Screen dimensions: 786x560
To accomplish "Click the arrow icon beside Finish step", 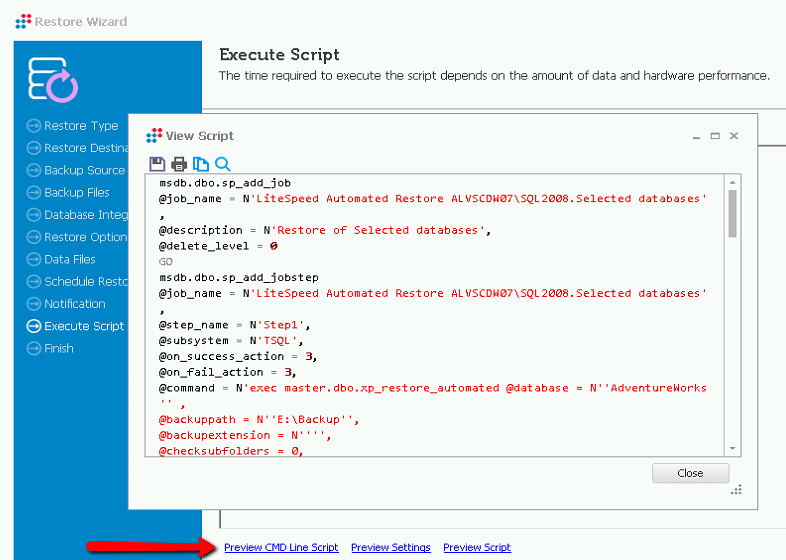I will click(33, 348).
